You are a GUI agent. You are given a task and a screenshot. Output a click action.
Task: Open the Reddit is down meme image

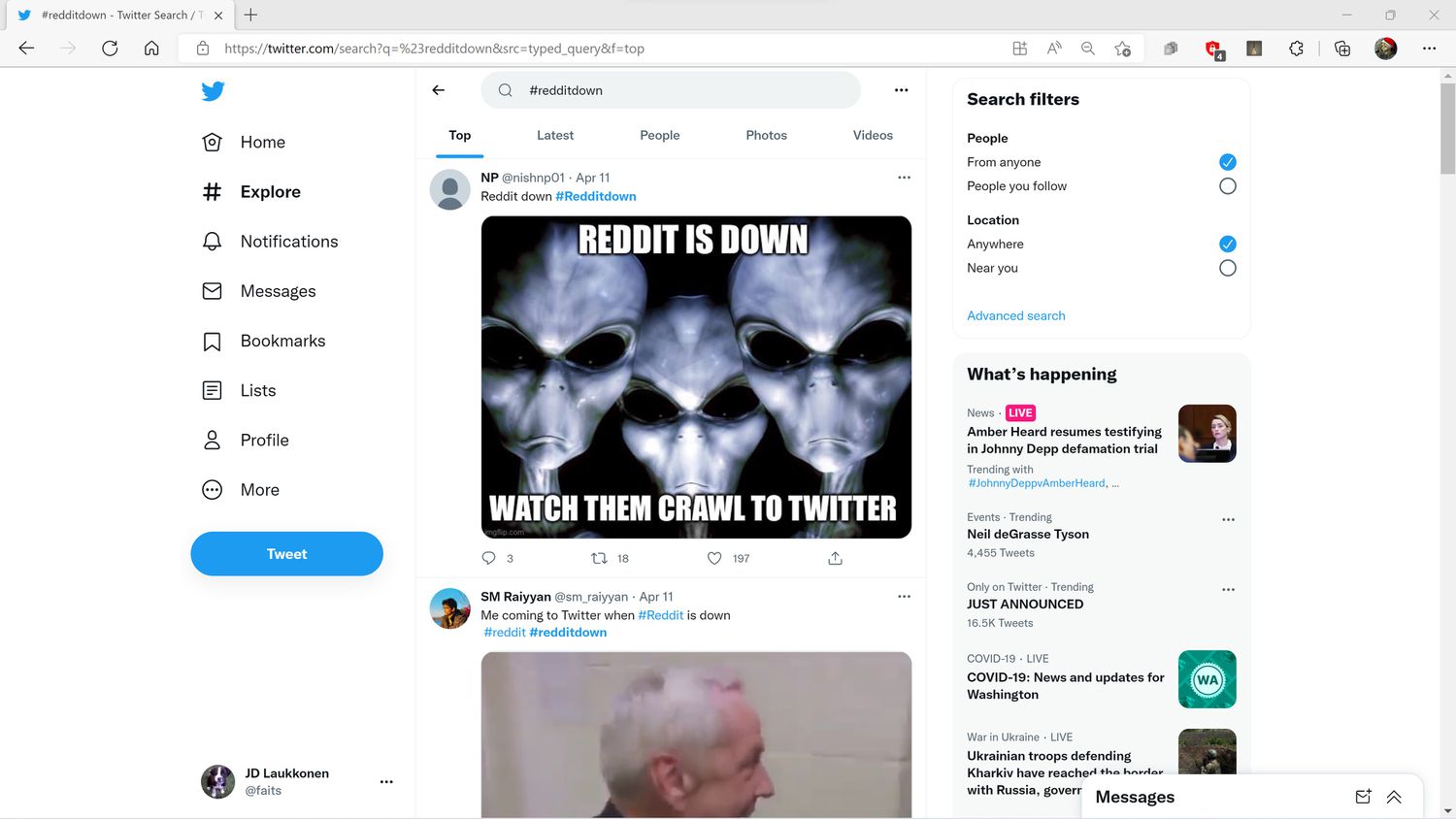696,377
